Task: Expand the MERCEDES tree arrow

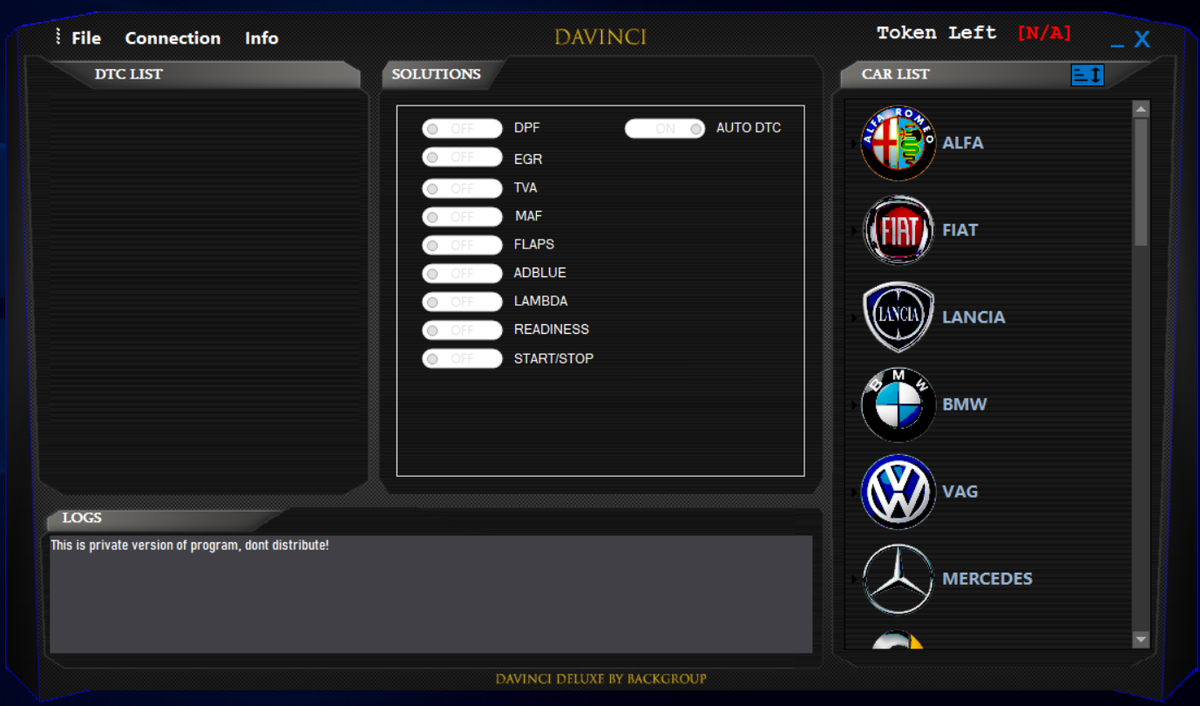Action: click(x=854, y=579)
